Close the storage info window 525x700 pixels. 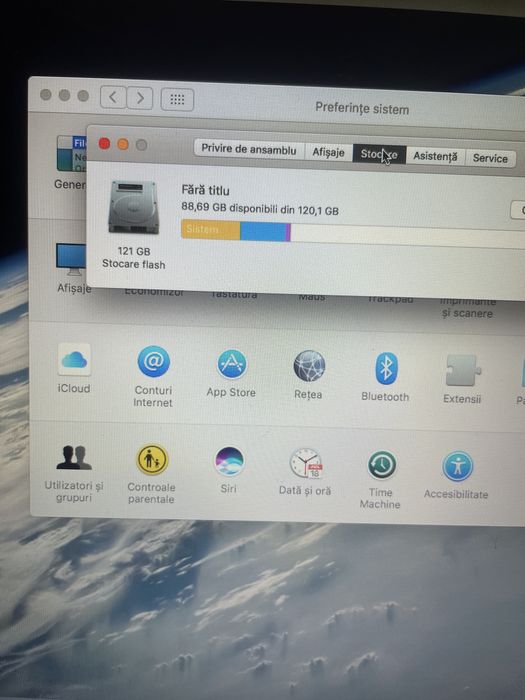point(104,144)
